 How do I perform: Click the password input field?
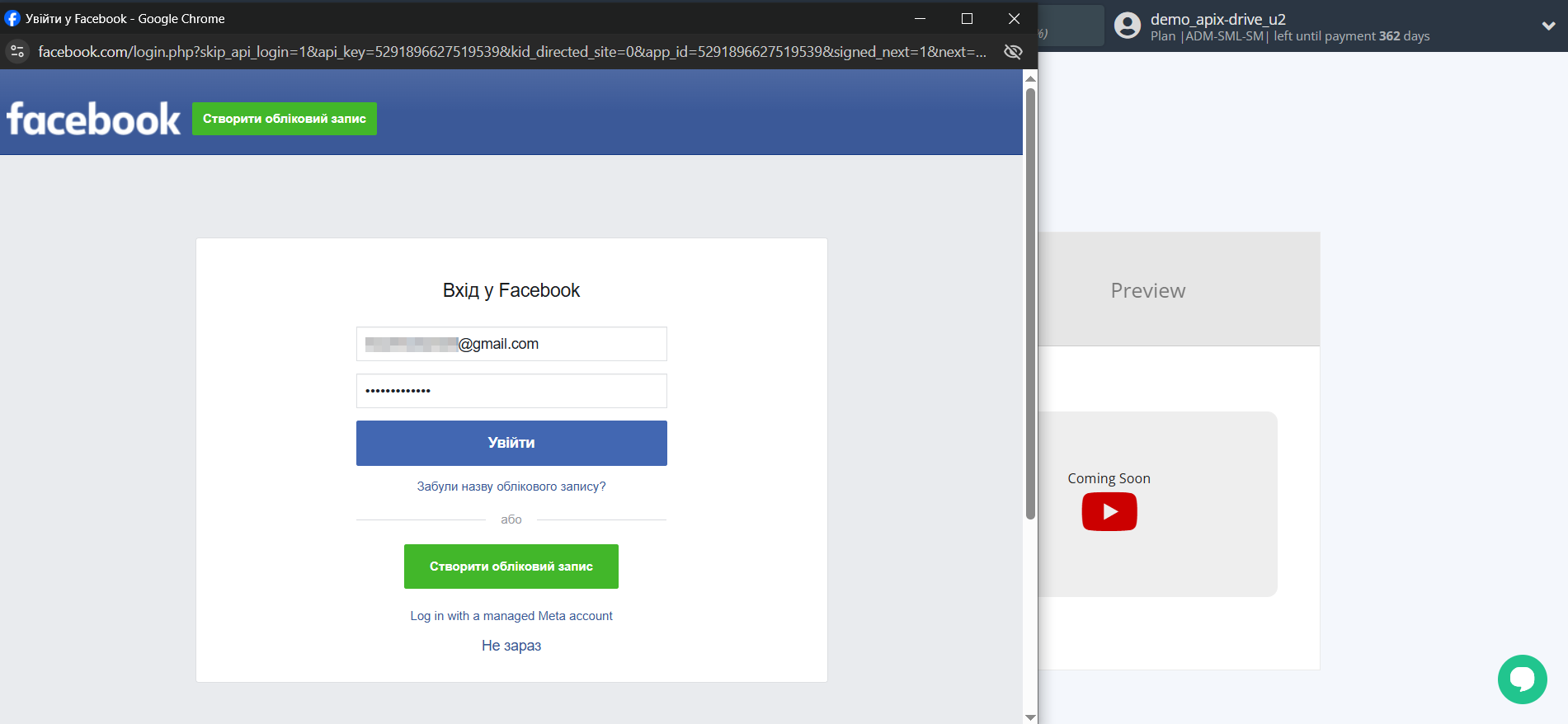point(511,391)
